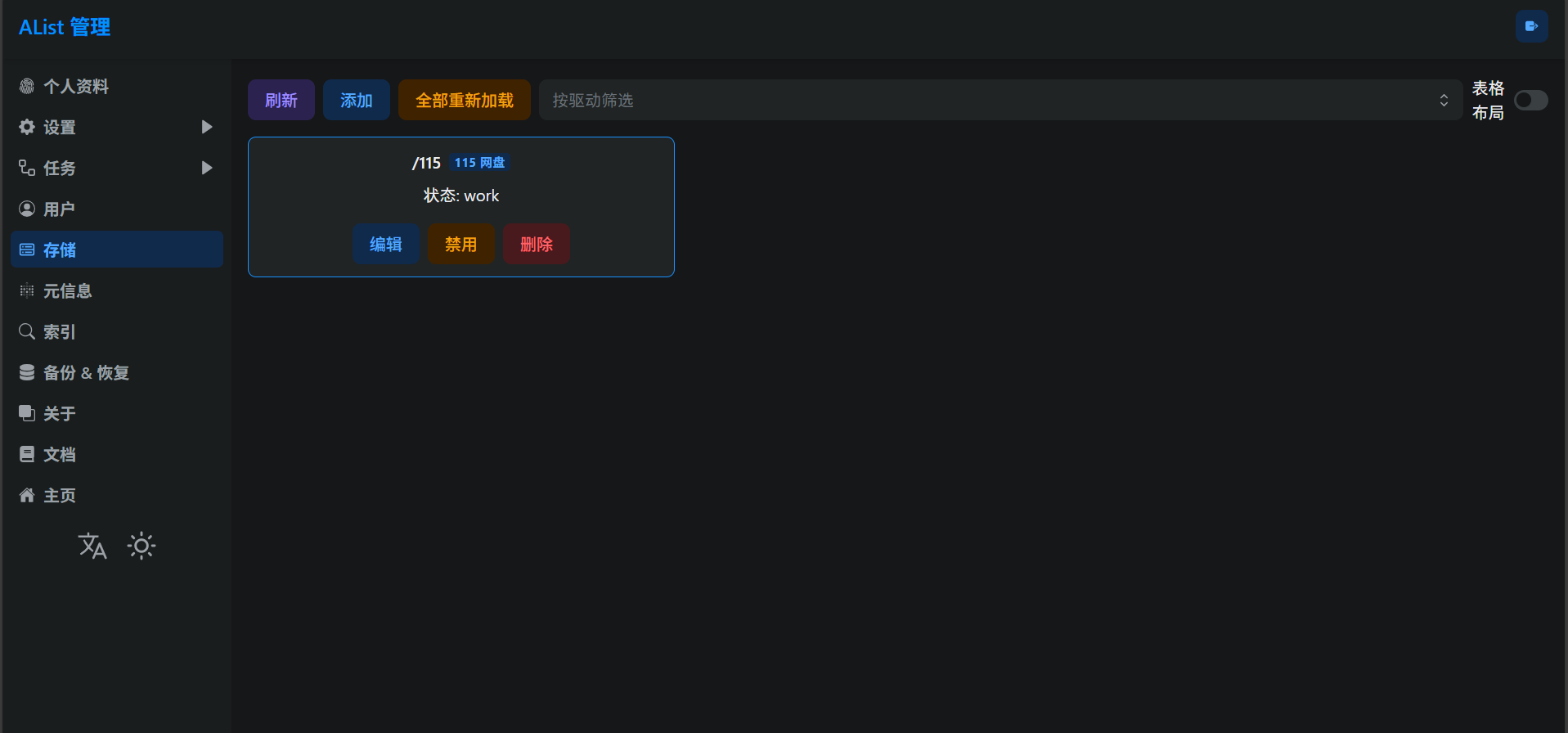The image size is (1568, 733).
Task: Click the logout icon in the header
Action: (1531, 26)
